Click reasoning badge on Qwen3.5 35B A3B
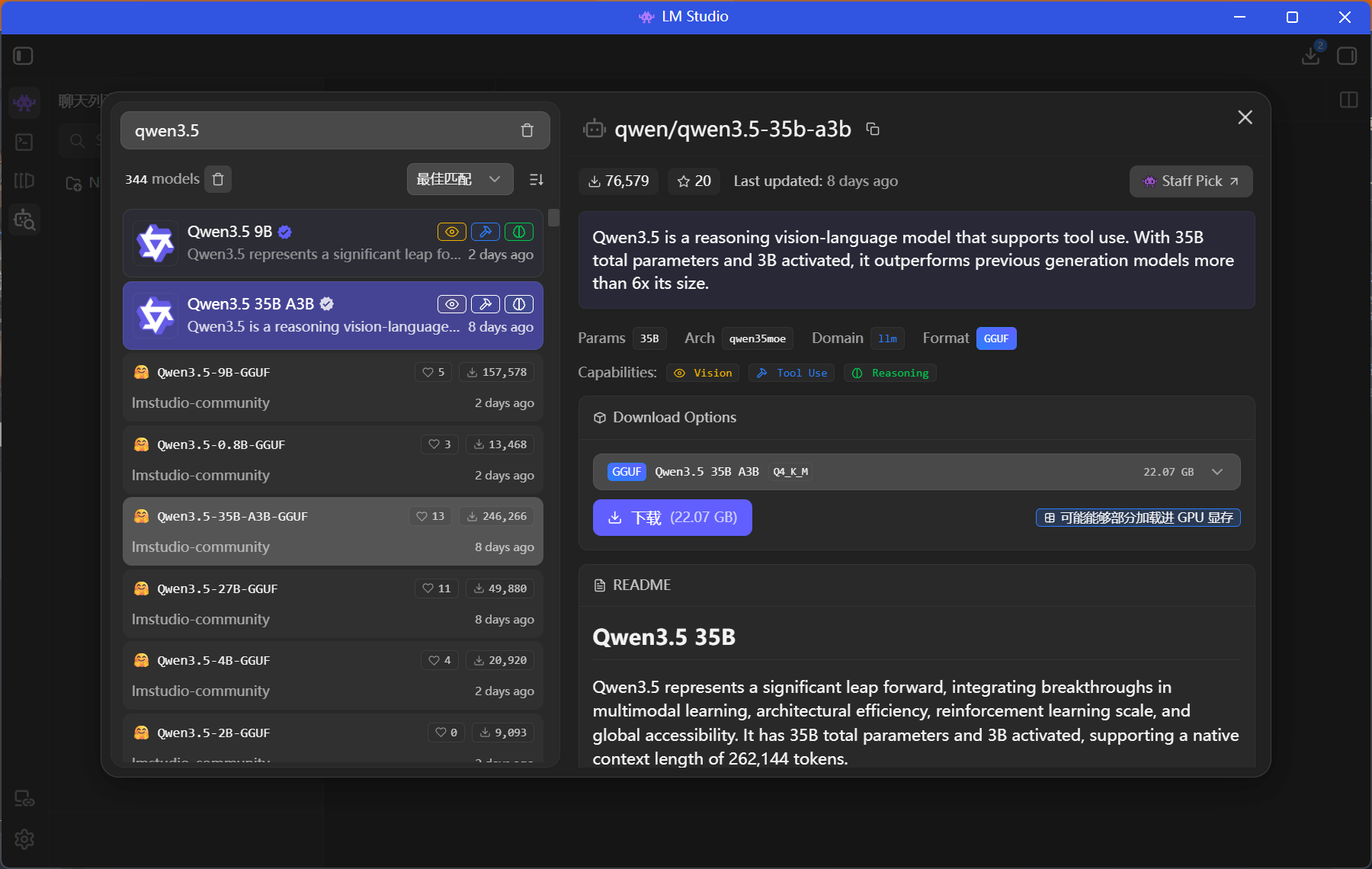The height and width of the screenshot is (869, 1372). (519, 304)
